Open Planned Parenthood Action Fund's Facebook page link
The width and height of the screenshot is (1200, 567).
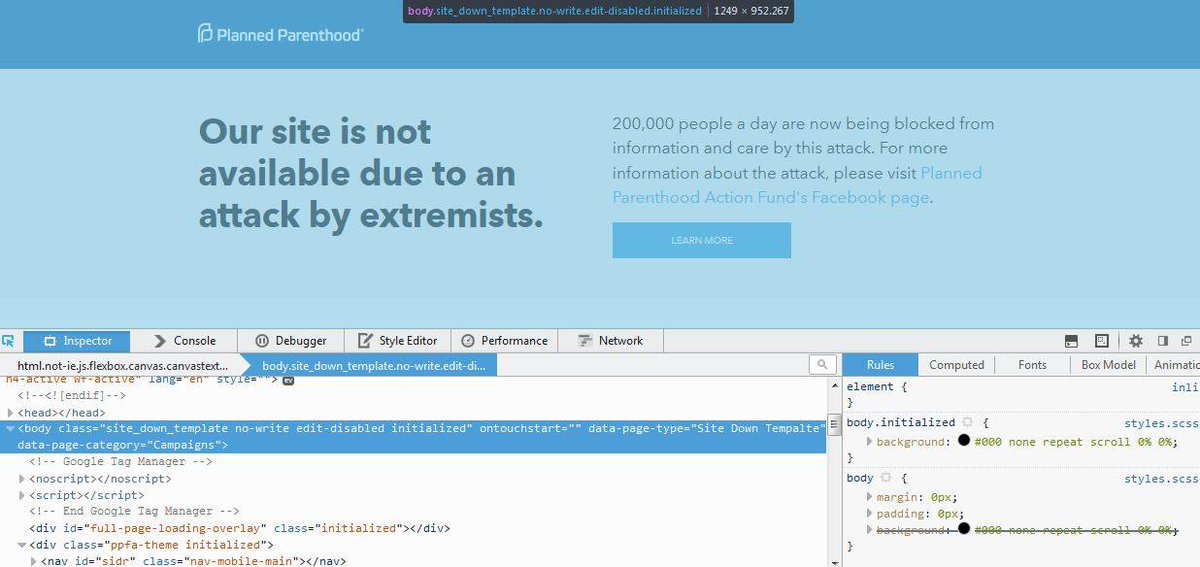pos(797,185)
